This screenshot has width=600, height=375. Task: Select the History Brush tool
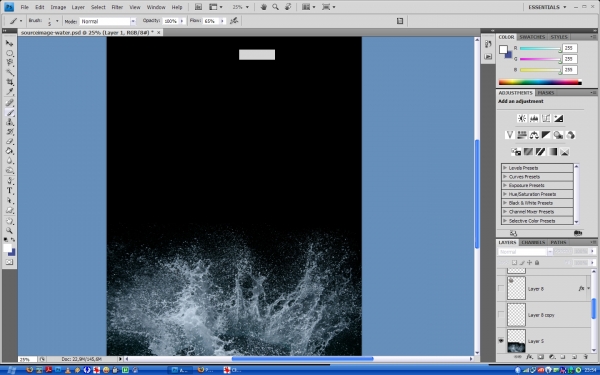[x=9, y=132]
